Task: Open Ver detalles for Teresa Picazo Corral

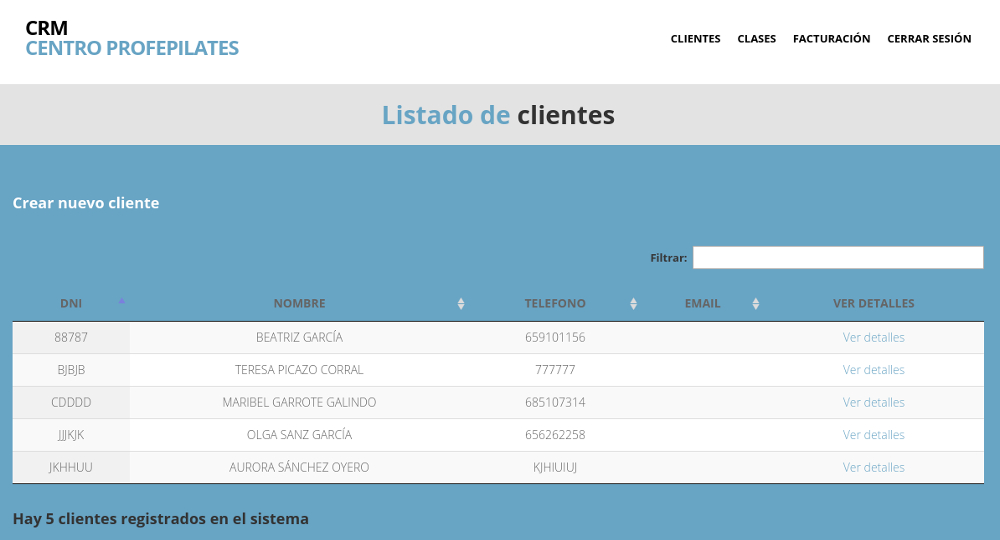Action: tap(873, 370)
